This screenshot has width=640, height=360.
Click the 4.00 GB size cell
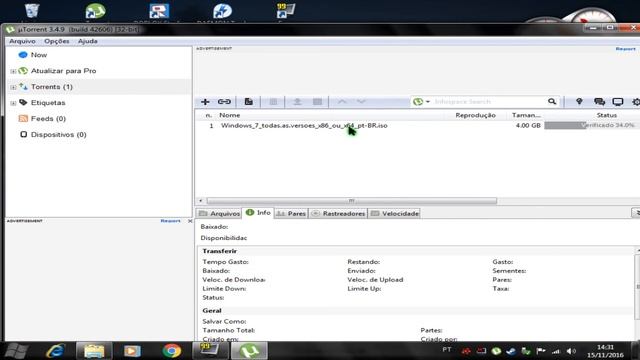pos(528,125)
